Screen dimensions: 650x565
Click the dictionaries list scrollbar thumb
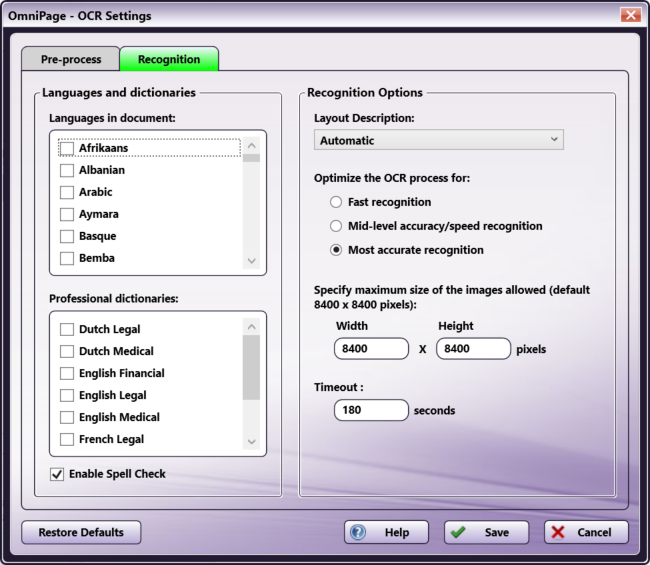click(x=251, y=368)
